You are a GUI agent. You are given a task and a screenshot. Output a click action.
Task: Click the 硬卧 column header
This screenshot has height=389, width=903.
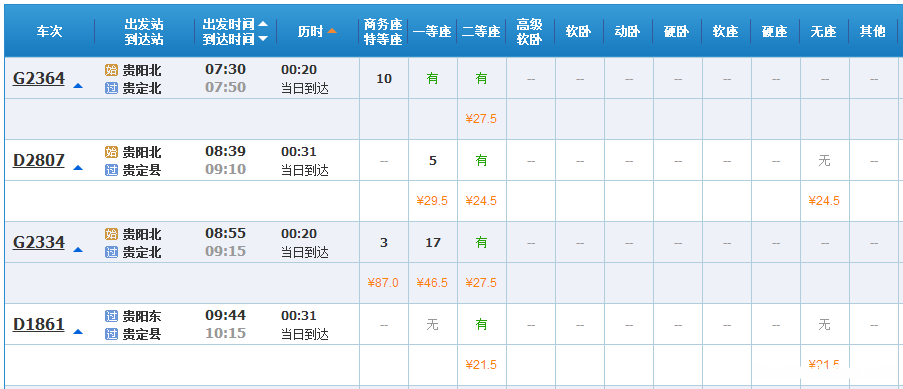tap(677, 32)
